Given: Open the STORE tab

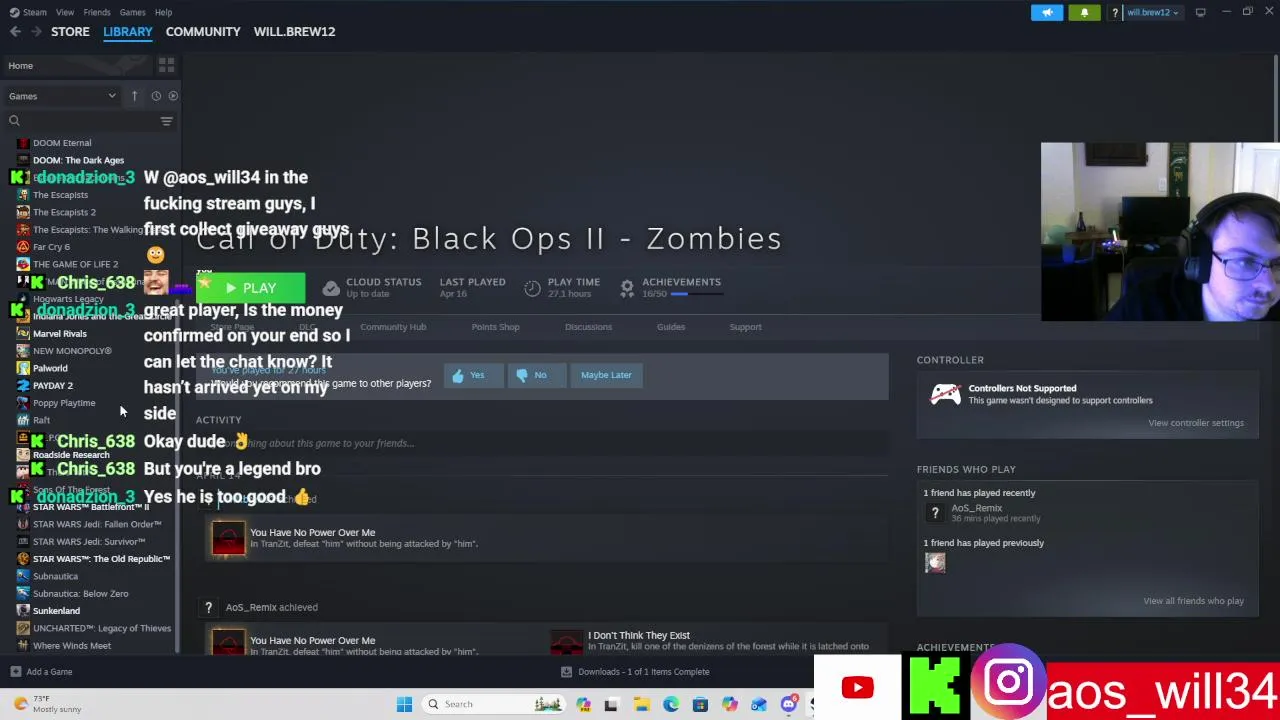Looking at the screenshot, I should pyautogui.click(x=70, y=31).
